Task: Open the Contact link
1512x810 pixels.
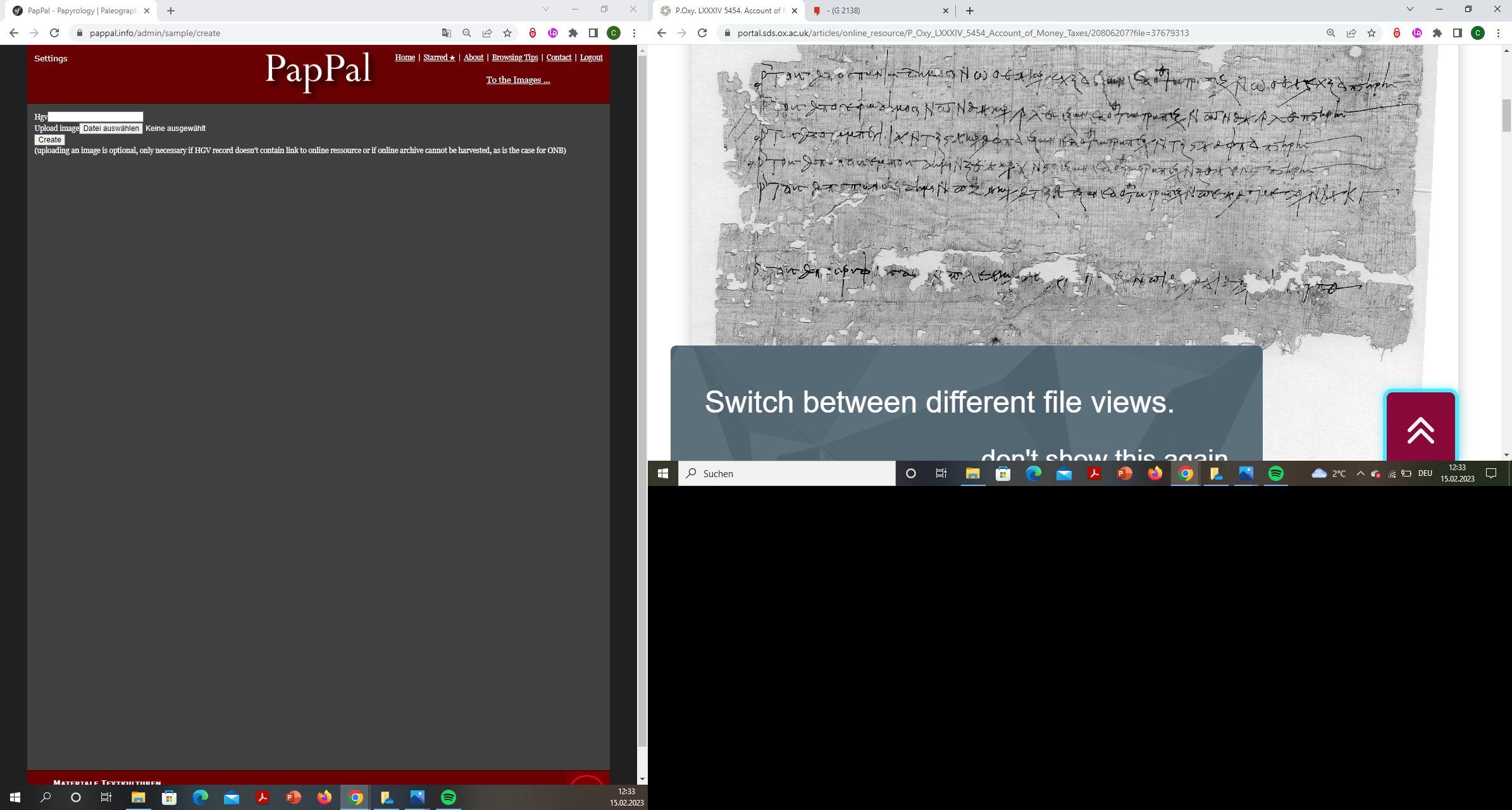Action: [559, 58]
